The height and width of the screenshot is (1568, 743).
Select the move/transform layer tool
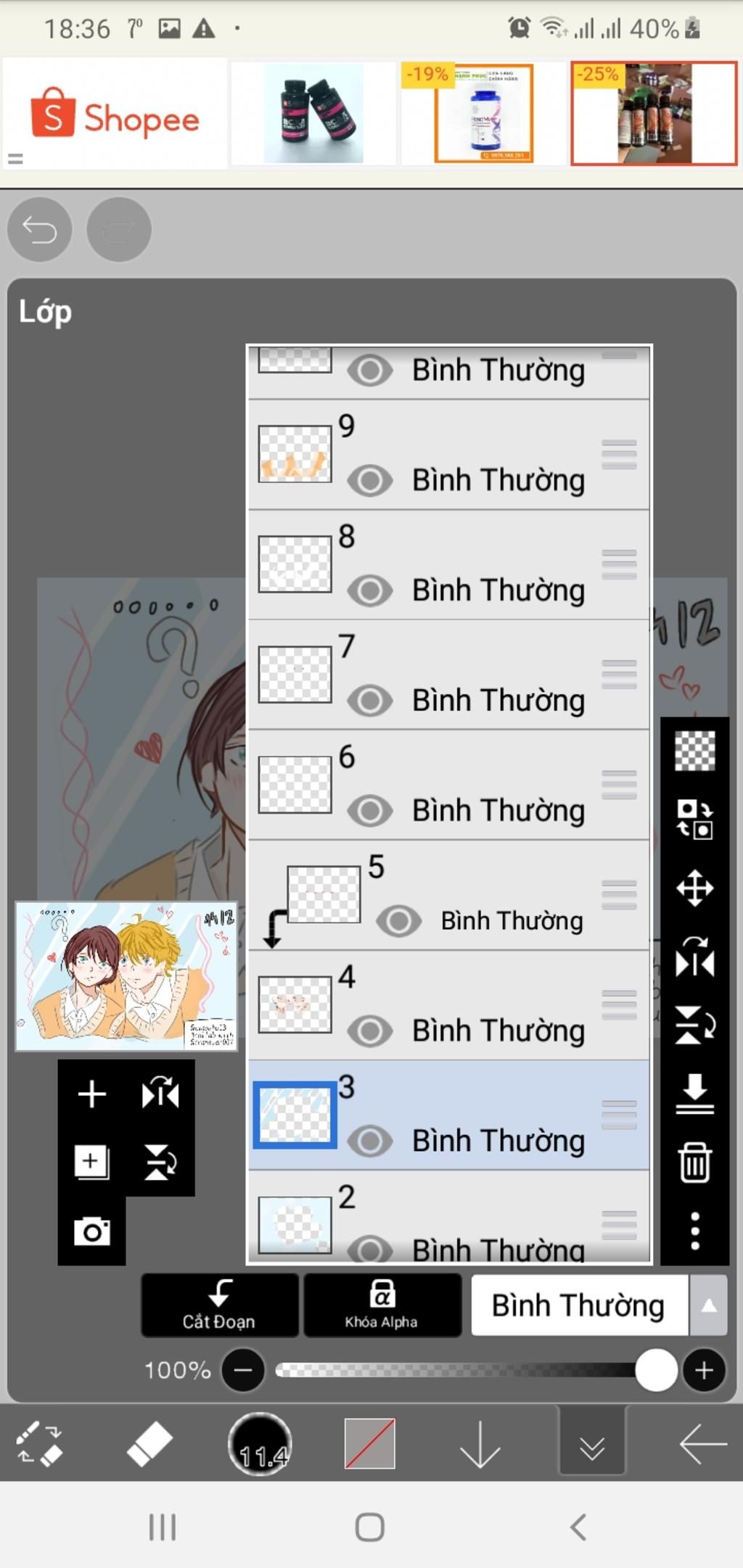point(694,888)
